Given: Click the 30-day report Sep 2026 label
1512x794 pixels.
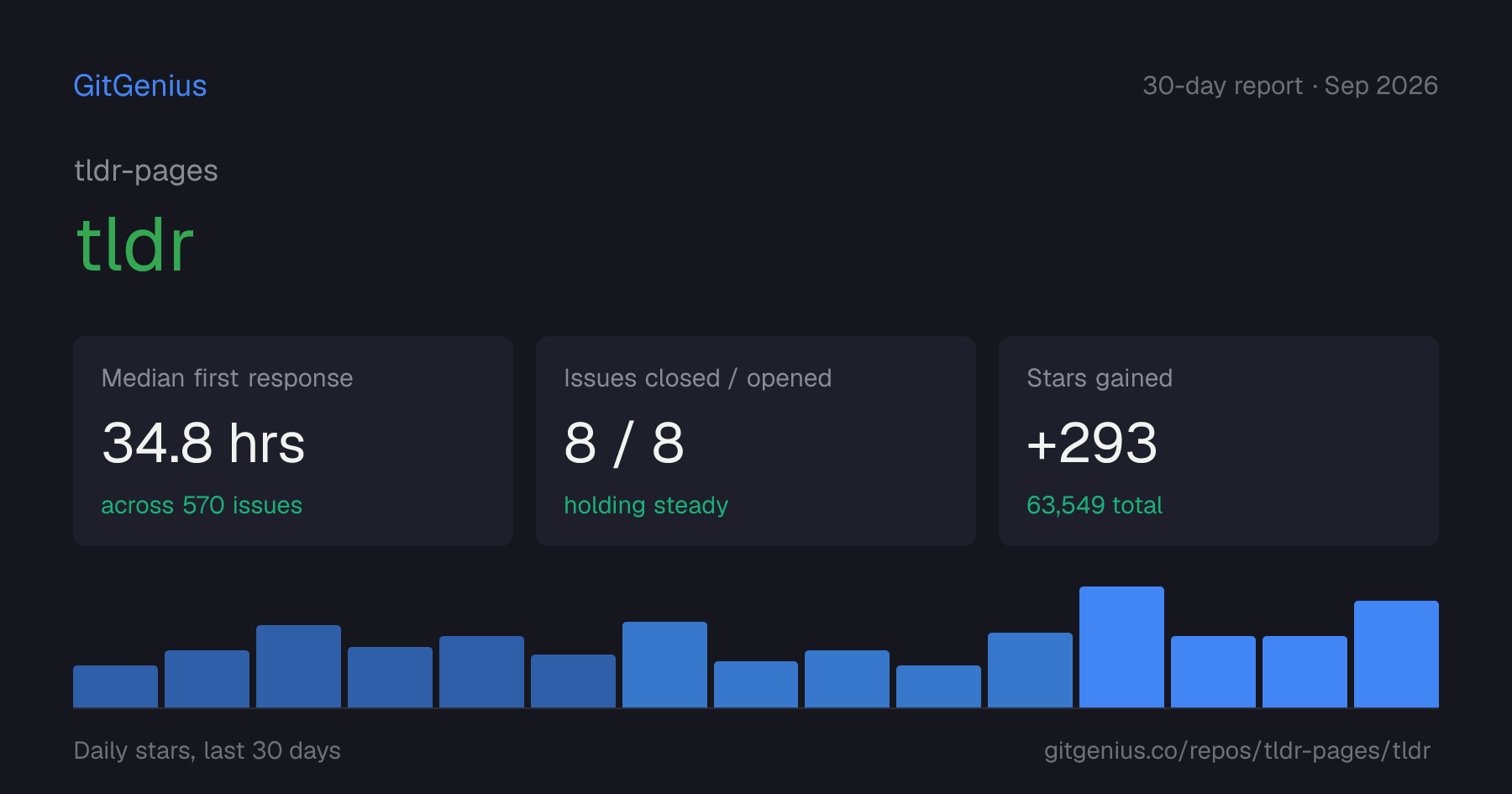Looking at the screenshot, I should pyautogui.click(x=1290, y=86).
